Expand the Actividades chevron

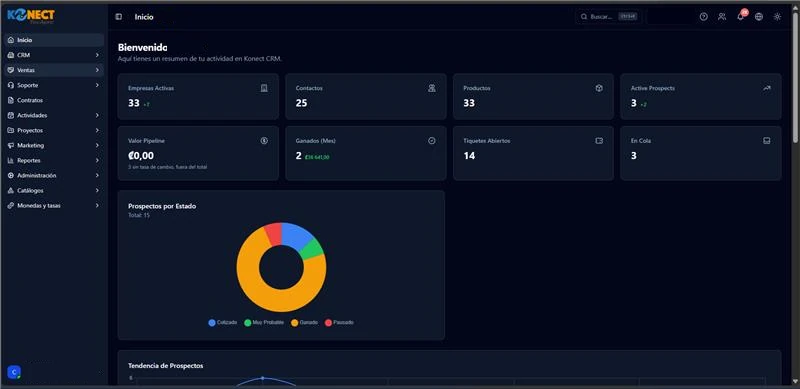97,115
